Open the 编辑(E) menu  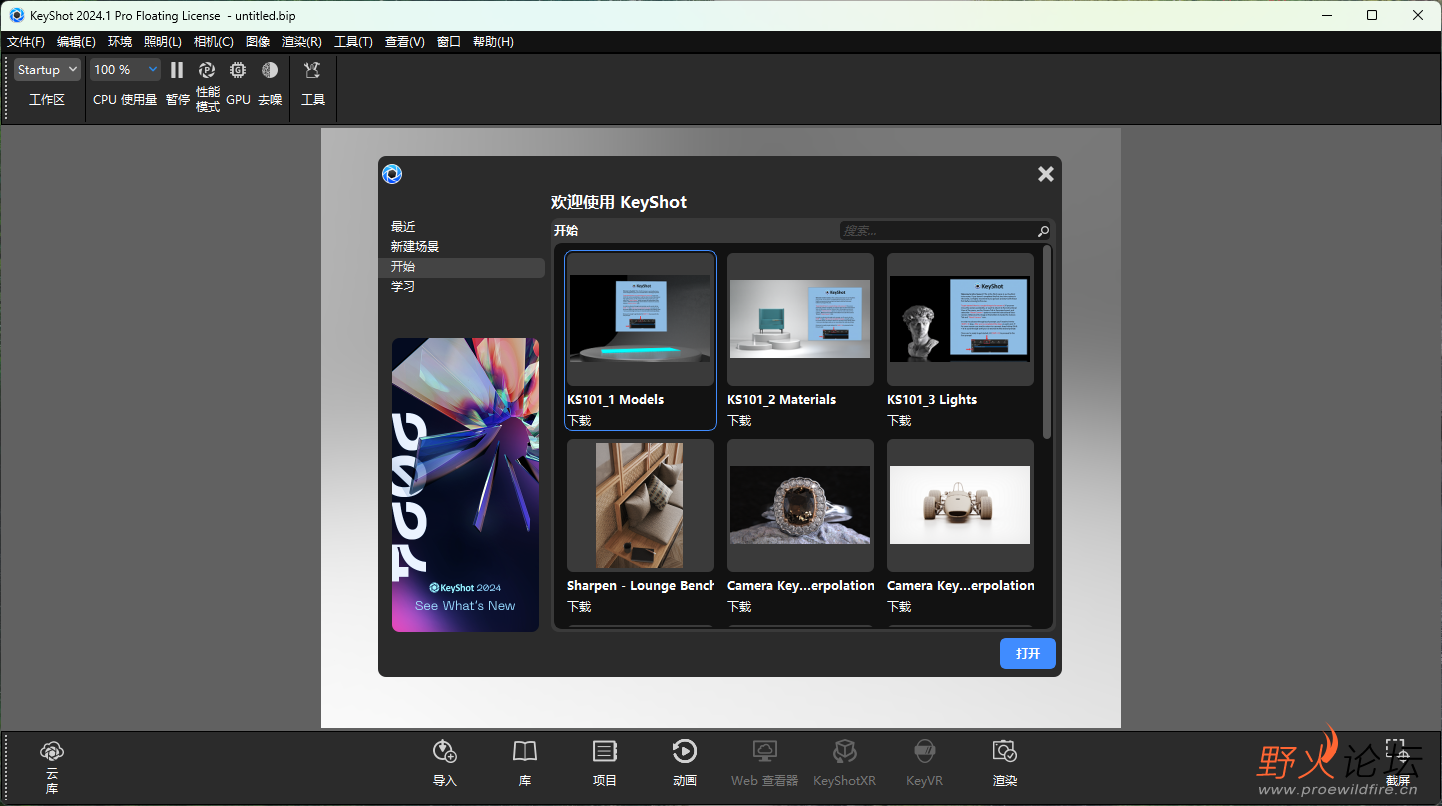76,42
